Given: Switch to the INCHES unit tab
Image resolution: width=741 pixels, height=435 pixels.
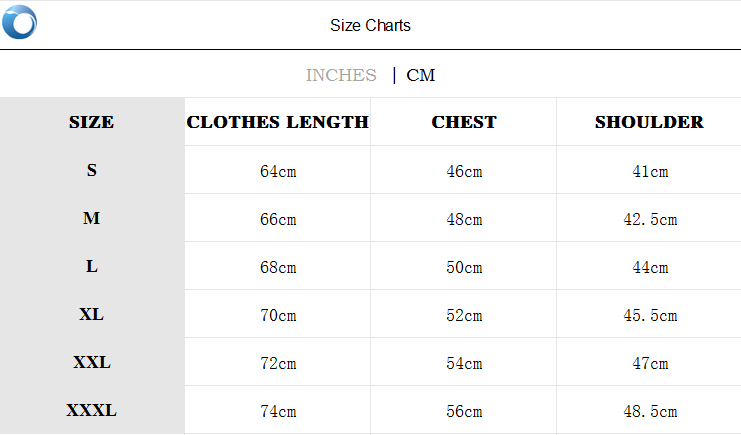Looking at the screenshot, I should (341, 75).
